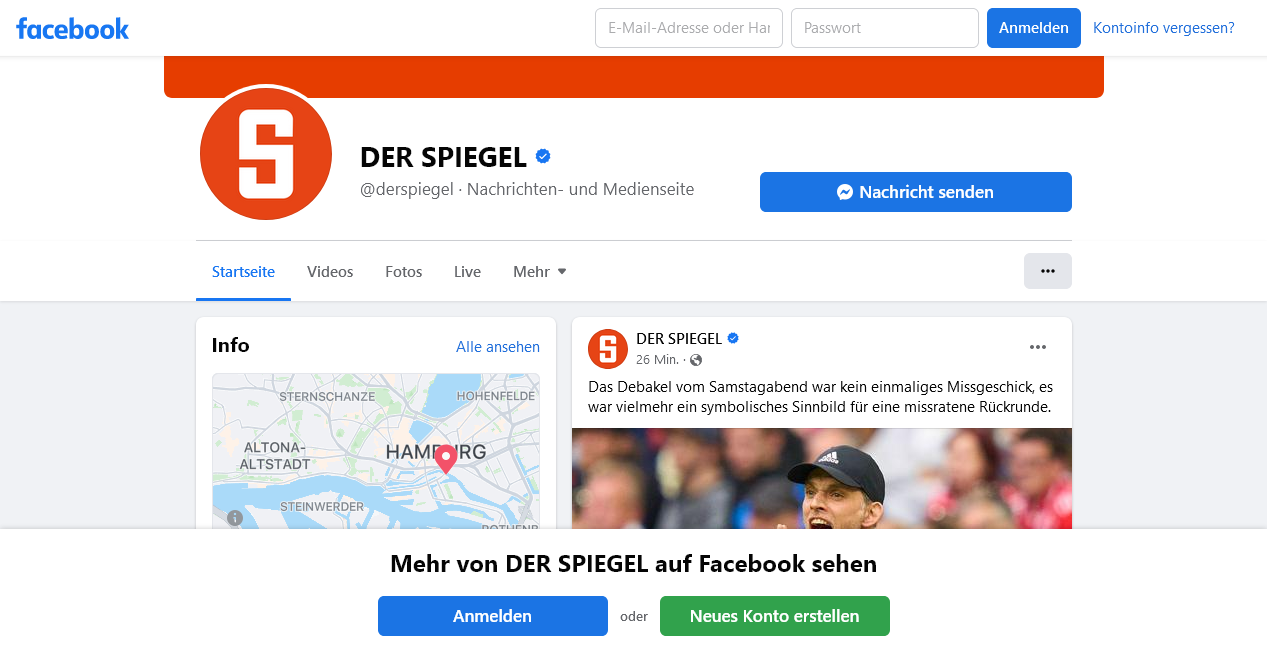Click Neues Konto erstellen button

(775, 616)
